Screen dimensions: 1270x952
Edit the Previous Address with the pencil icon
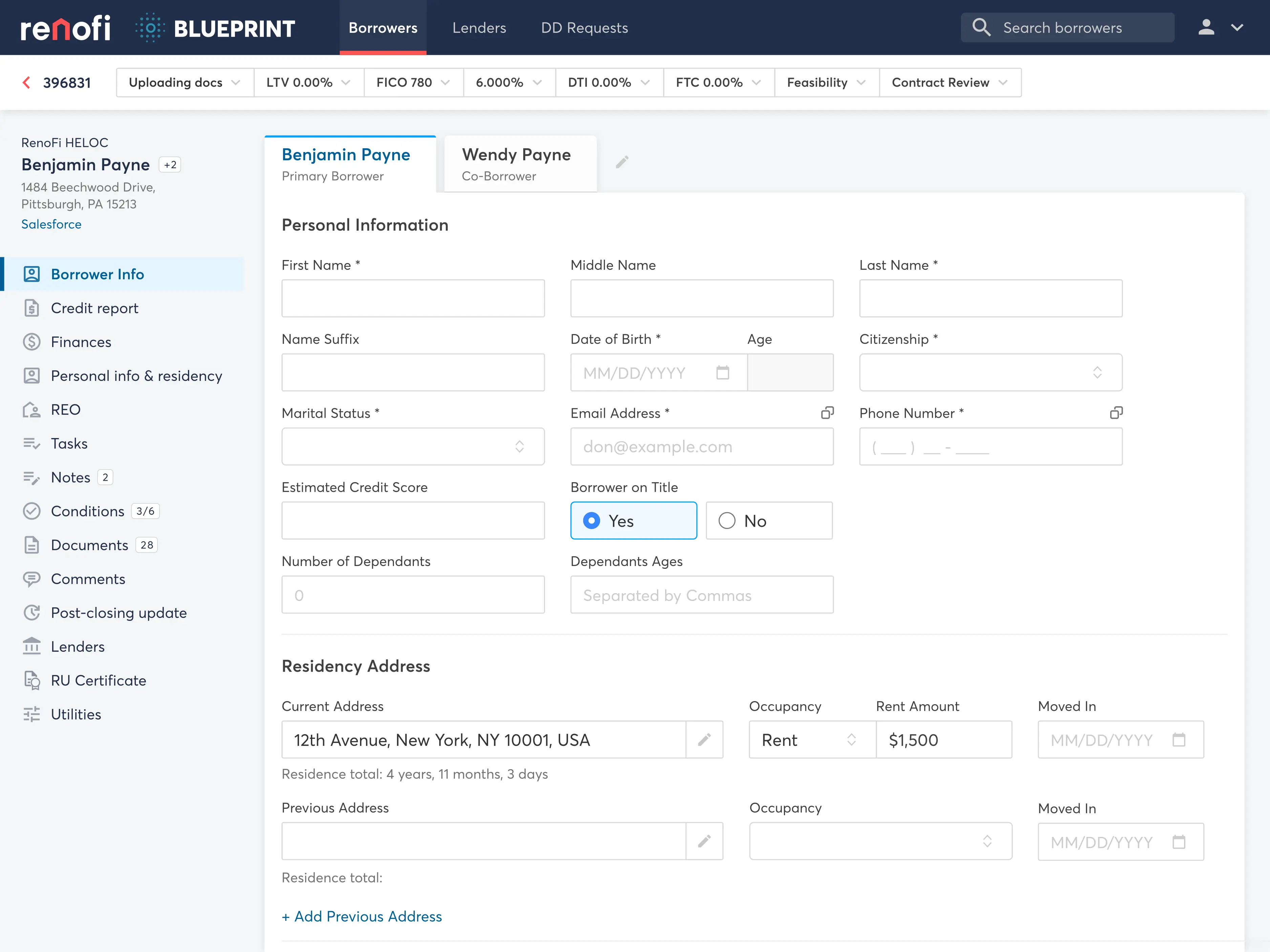704,841
